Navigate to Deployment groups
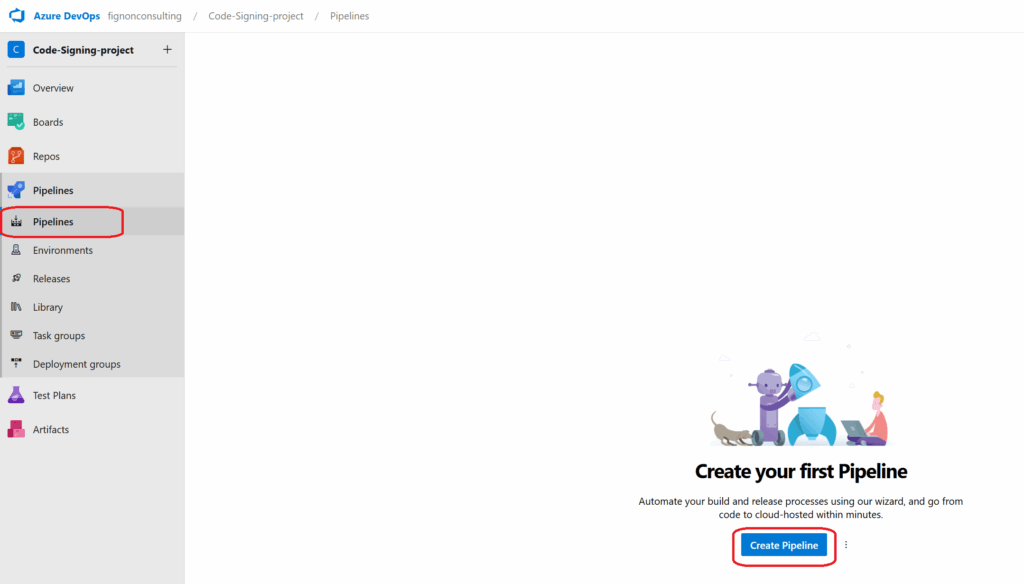This screenshot has width=1024, height=584. click(x=76, y=364)
